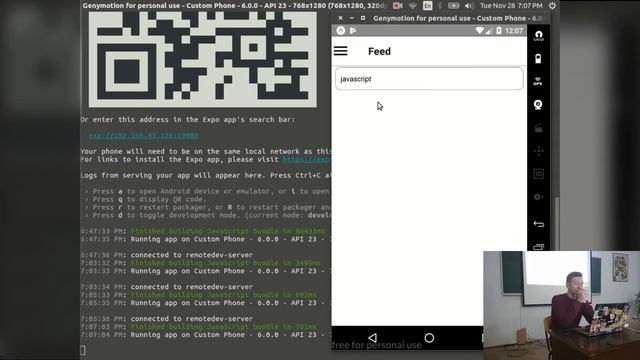Open the hamburger menu in Feed app
Image resolution: width=640 pixels, height=360 pixels.
click(x=340, y=51)
